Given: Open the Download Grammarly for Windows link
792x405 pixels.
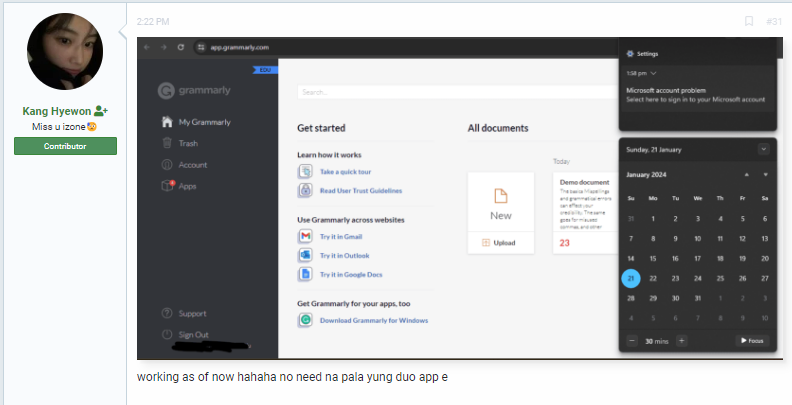Looking at the screenshot, I should coord(374,320).
